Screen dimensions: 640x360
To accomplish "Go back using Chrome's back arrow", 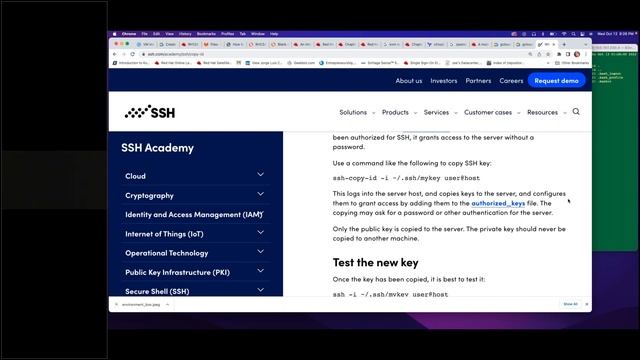I will pyautogui.click(x=115, y=54).
